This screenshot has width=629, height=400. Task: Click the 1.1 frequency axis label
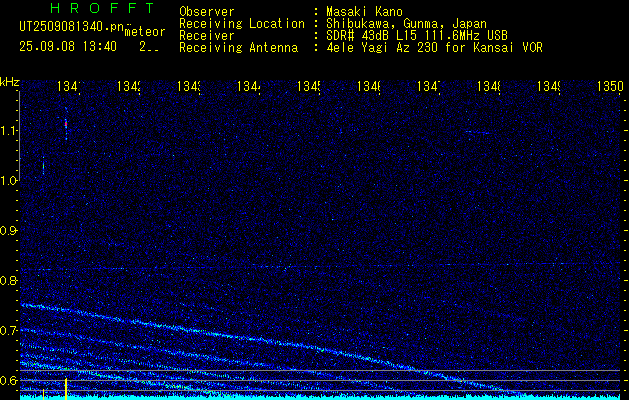click(9, 131)
